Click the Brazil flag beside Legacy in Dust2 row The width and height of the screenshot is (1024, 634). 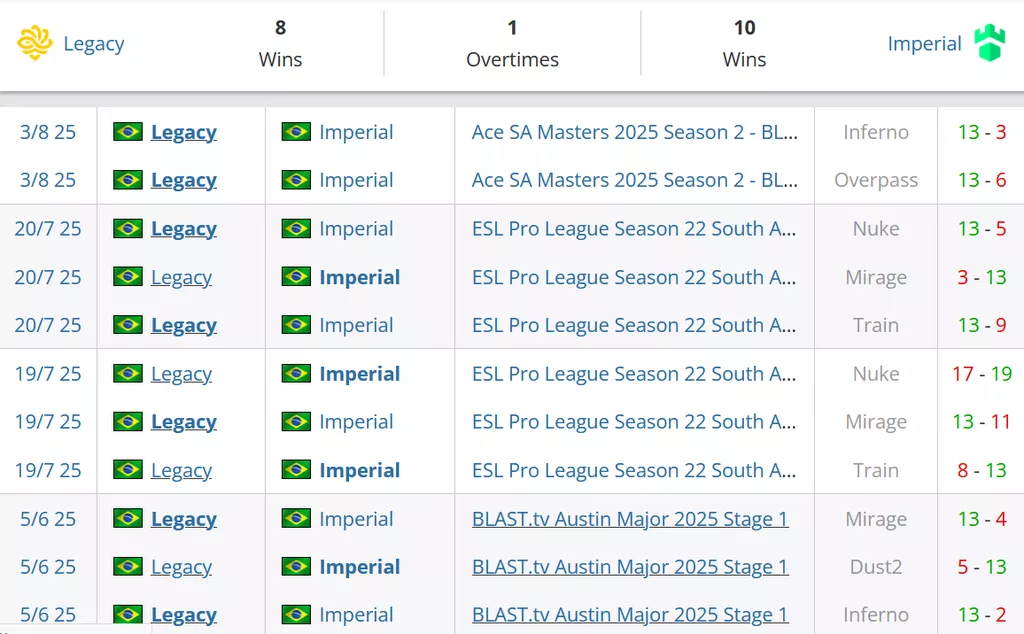[x=128, y=566]
